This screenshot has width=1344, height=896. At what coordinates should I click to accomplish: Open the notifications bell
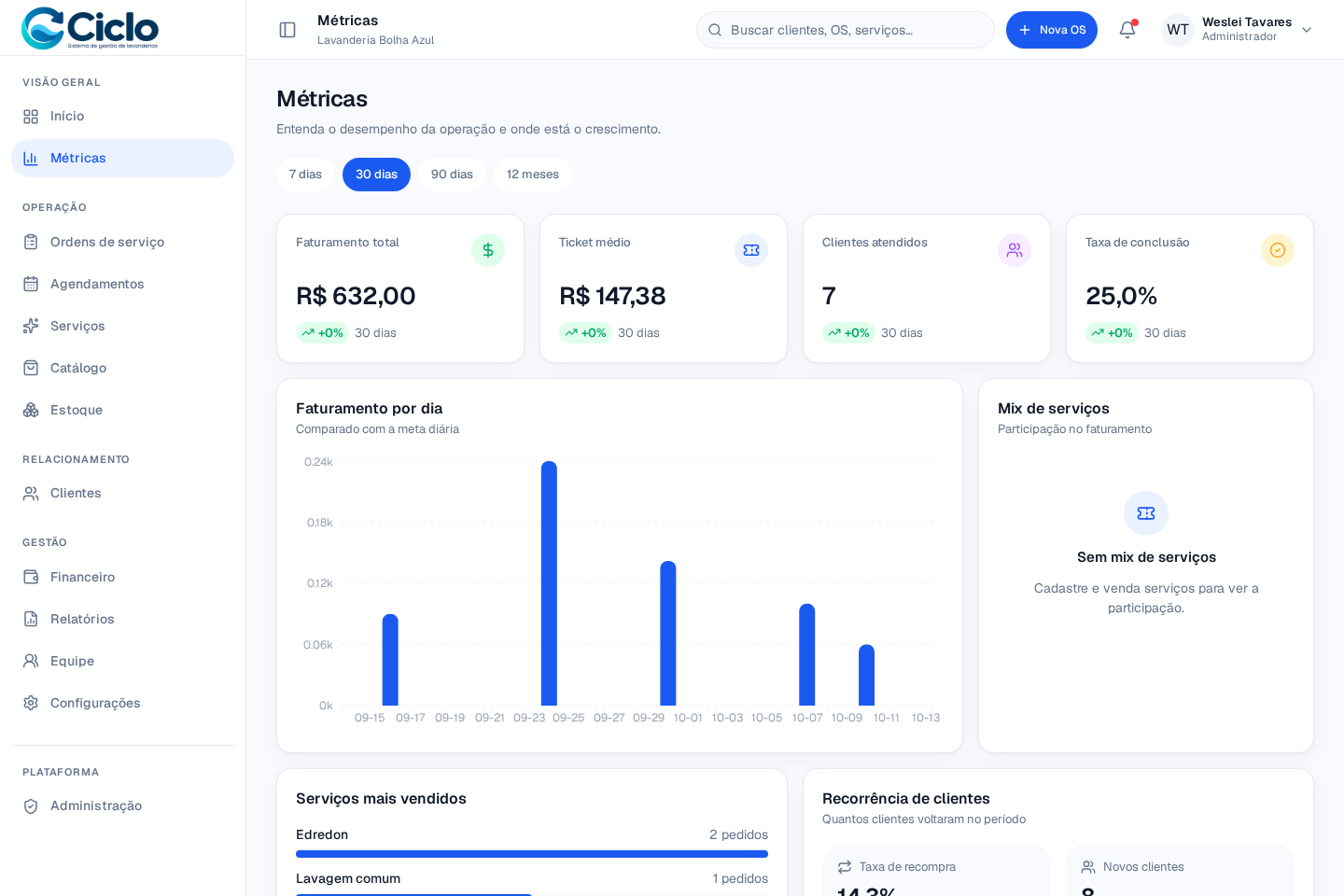1127,30
